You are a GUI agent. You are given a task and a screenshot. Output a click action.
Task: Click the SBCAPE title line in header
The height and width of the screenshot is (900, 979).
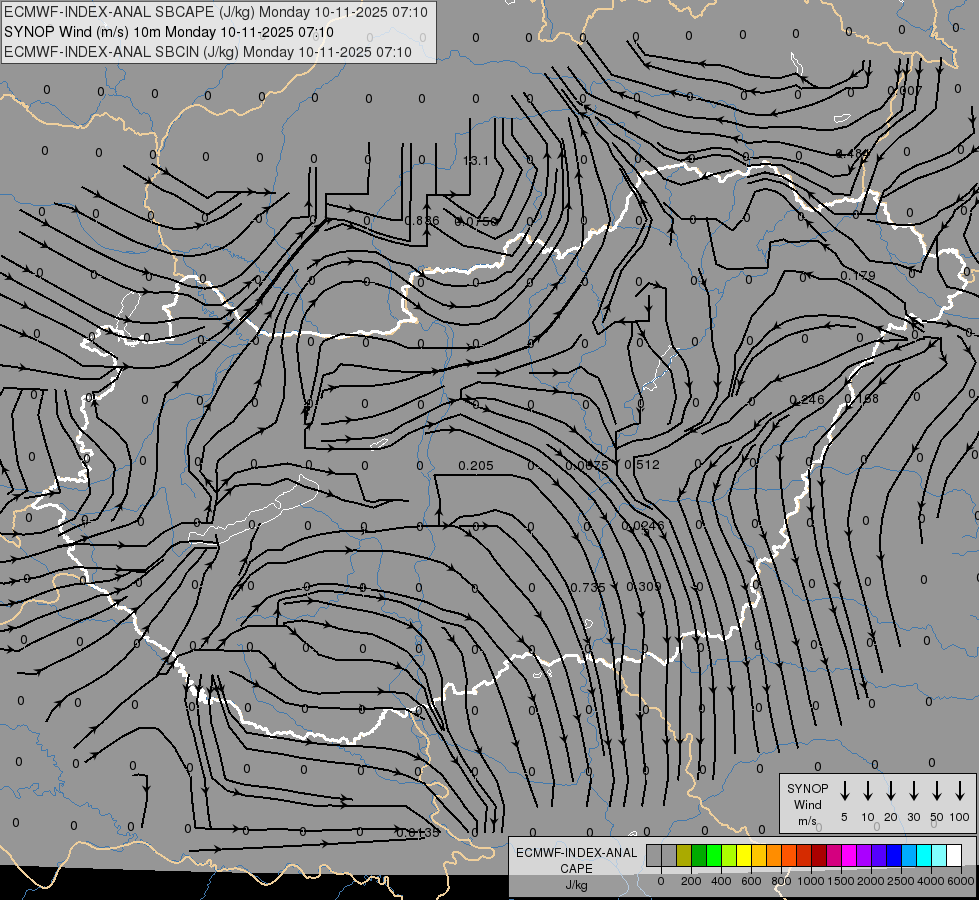pyautogui.click(x=216, y=12)
